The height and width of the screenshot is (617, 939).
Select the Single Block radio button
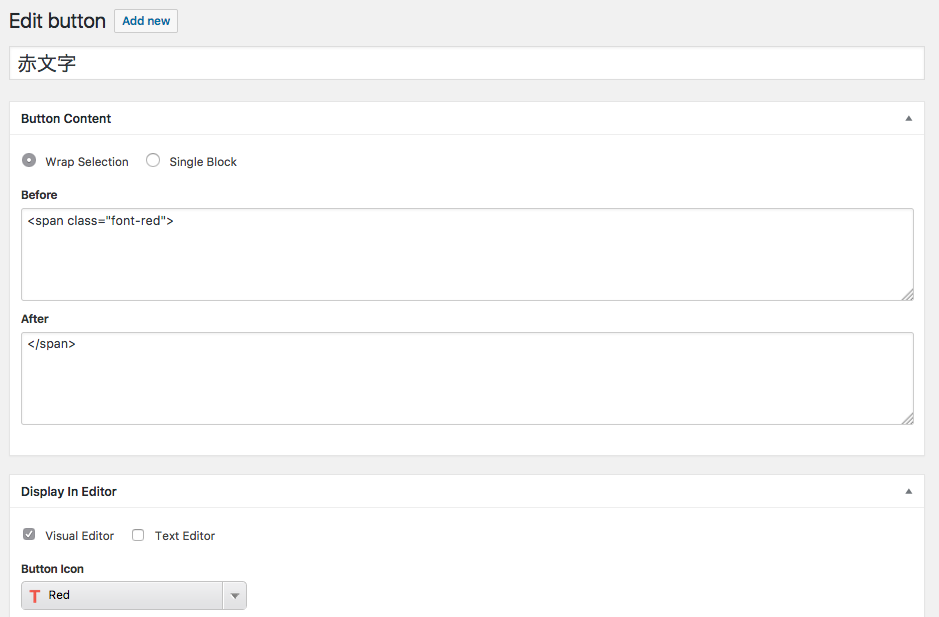[x=153, y=161]
